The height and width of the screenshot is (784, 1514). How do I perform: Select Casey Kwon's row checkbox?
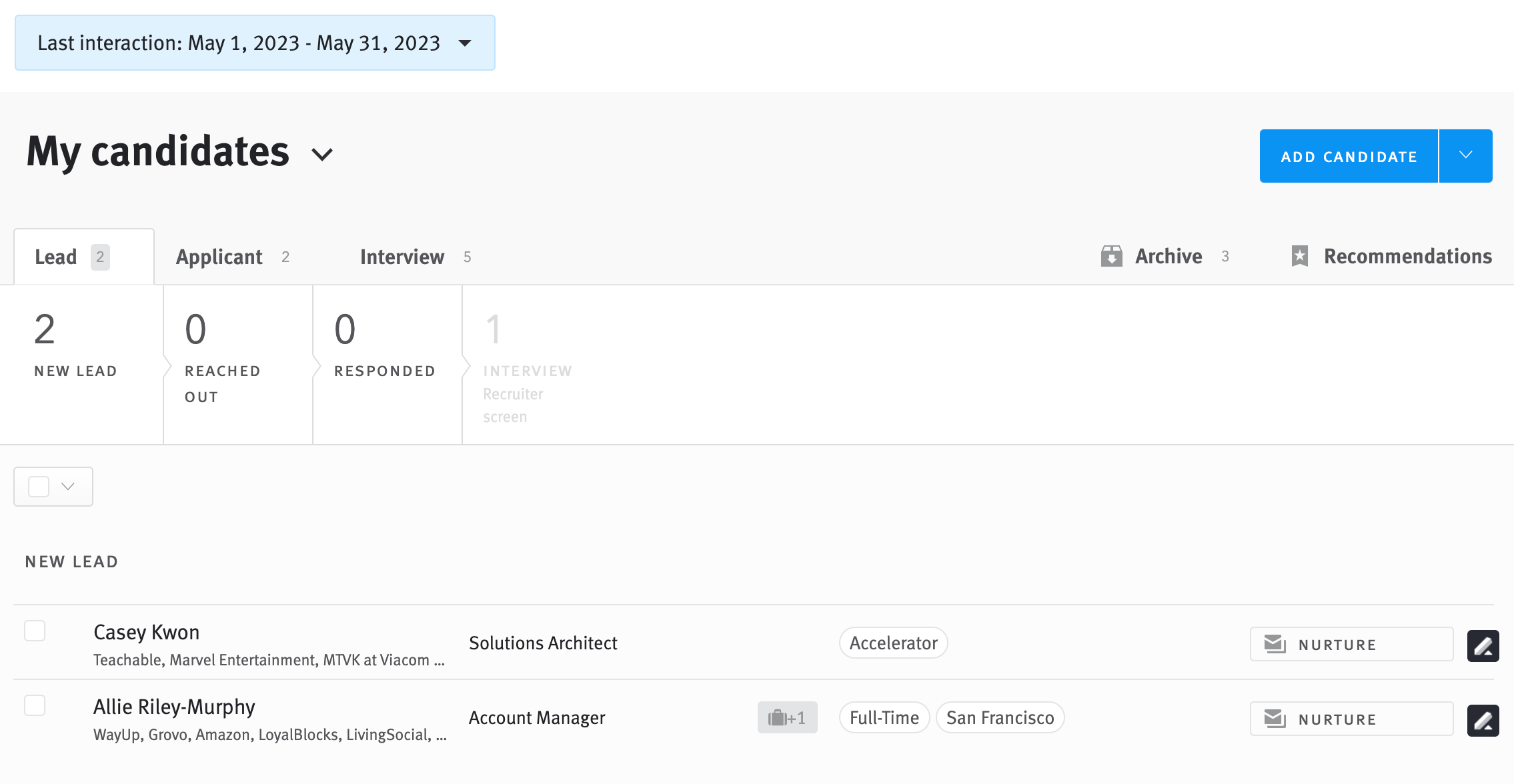[x=35, y=630]
